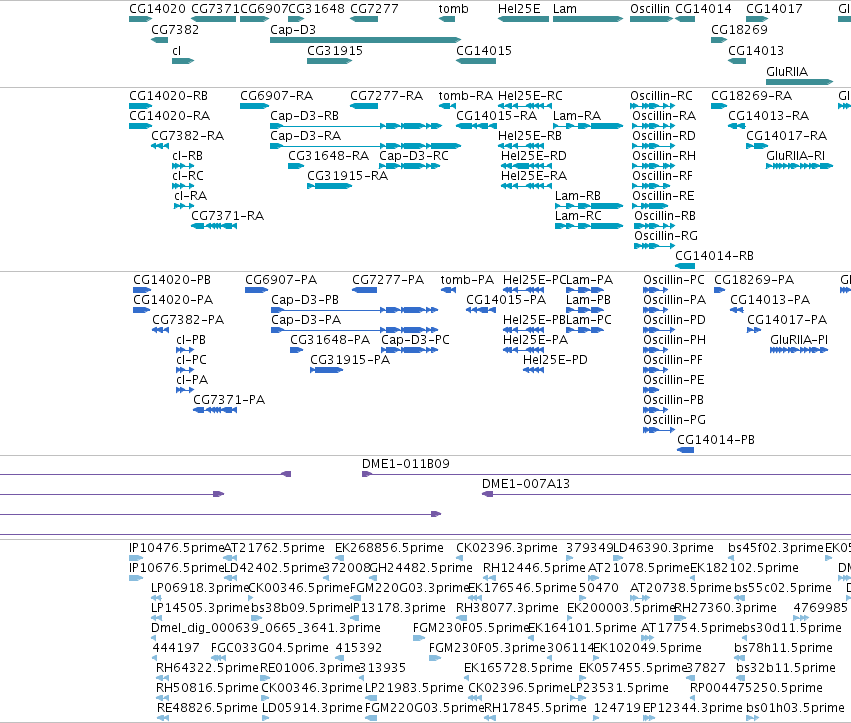The width and height of the screenshot is (851, 723).
Task: Click the CG14014-RB transcript label
Action: [714, 256]
